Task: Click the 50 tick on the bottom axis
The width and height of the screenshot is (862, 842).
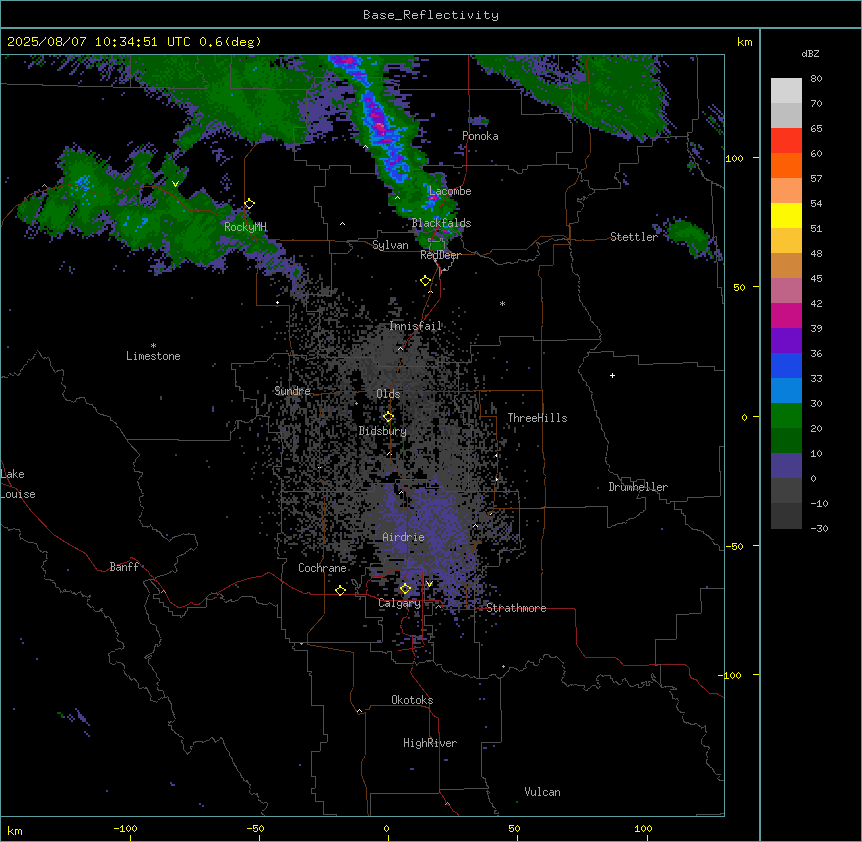Action: pos(514,828)
